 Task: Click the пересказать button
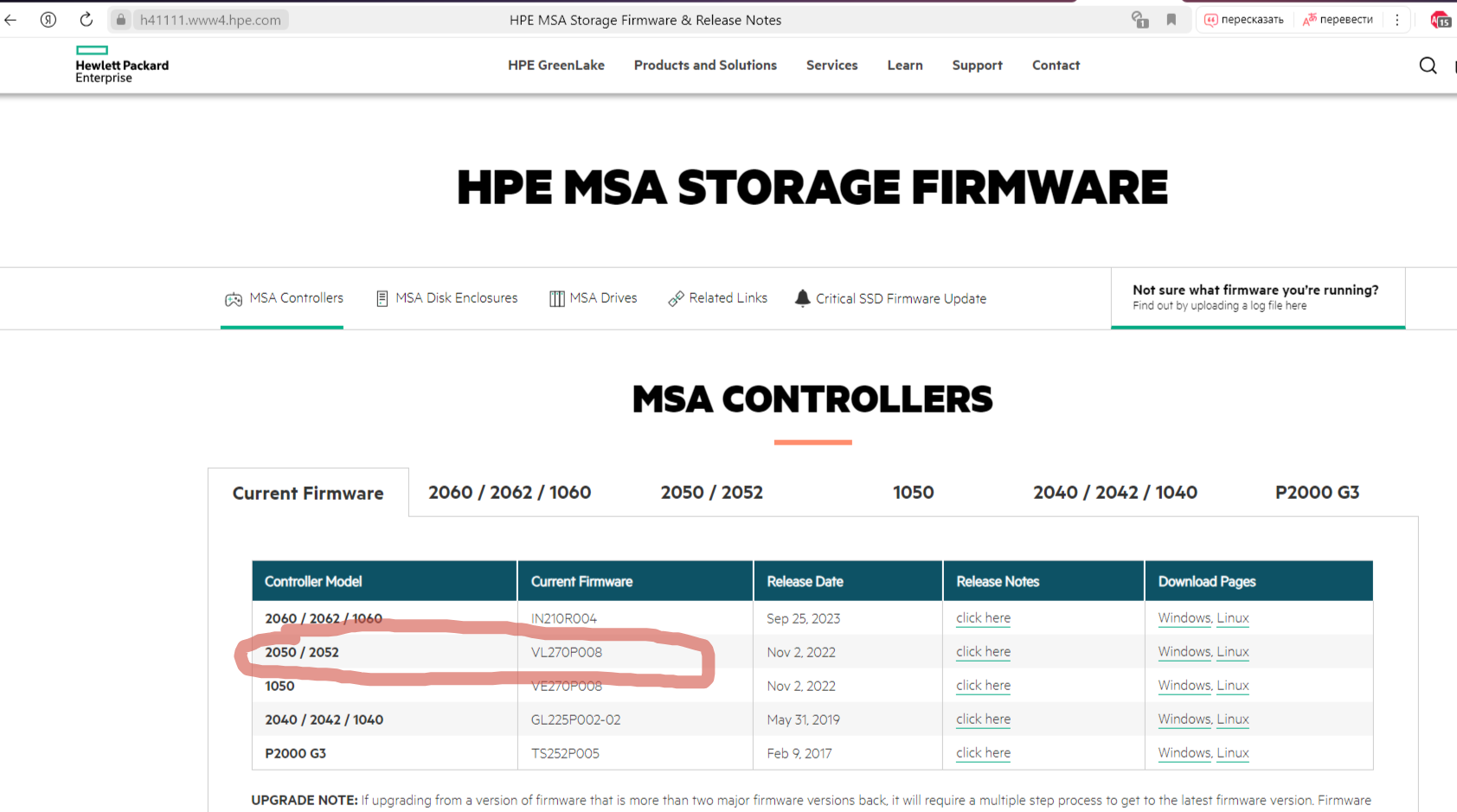click(x=1244, y=20)
